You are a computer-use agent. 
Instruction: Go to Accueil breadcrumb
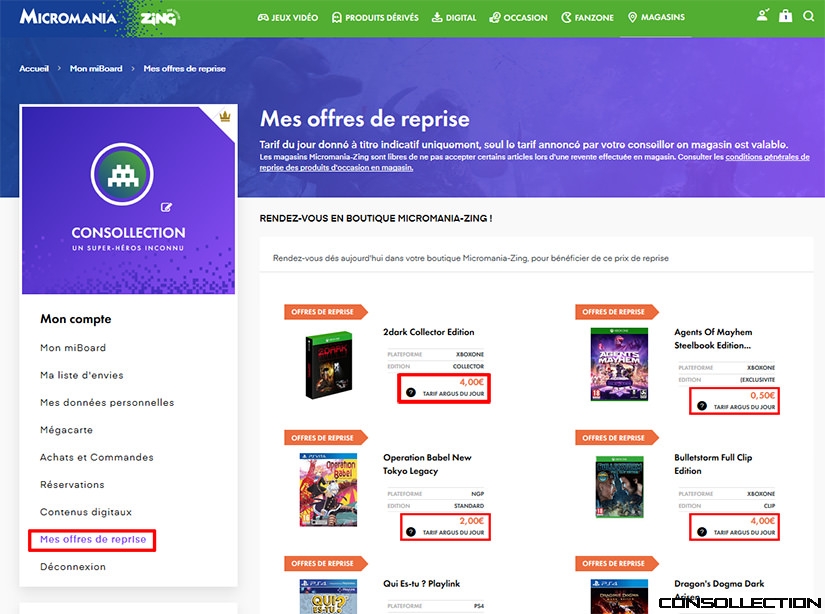34,68
